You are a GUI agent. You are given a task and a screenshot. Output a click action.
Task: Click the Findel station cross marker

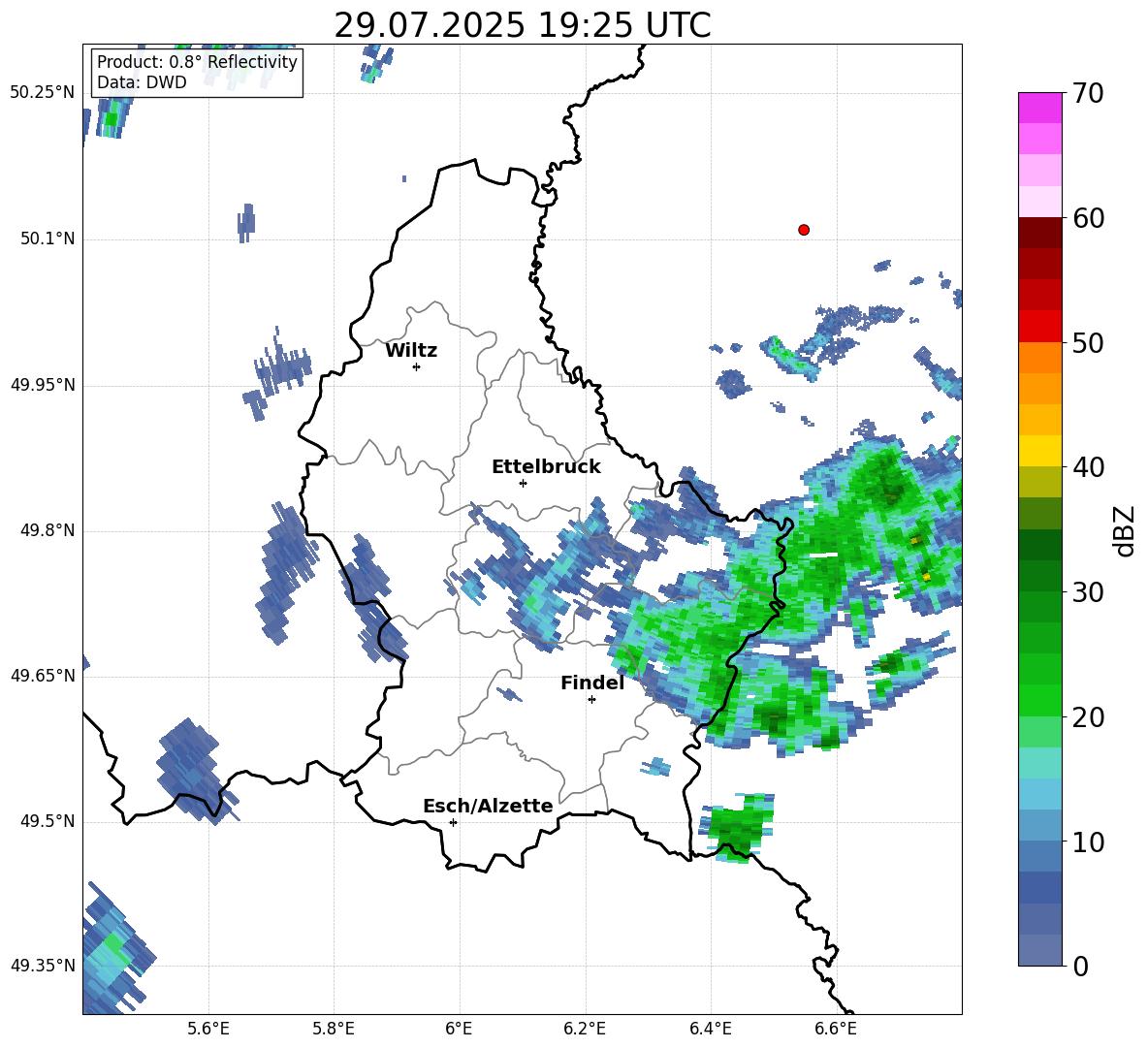(591, 700)
